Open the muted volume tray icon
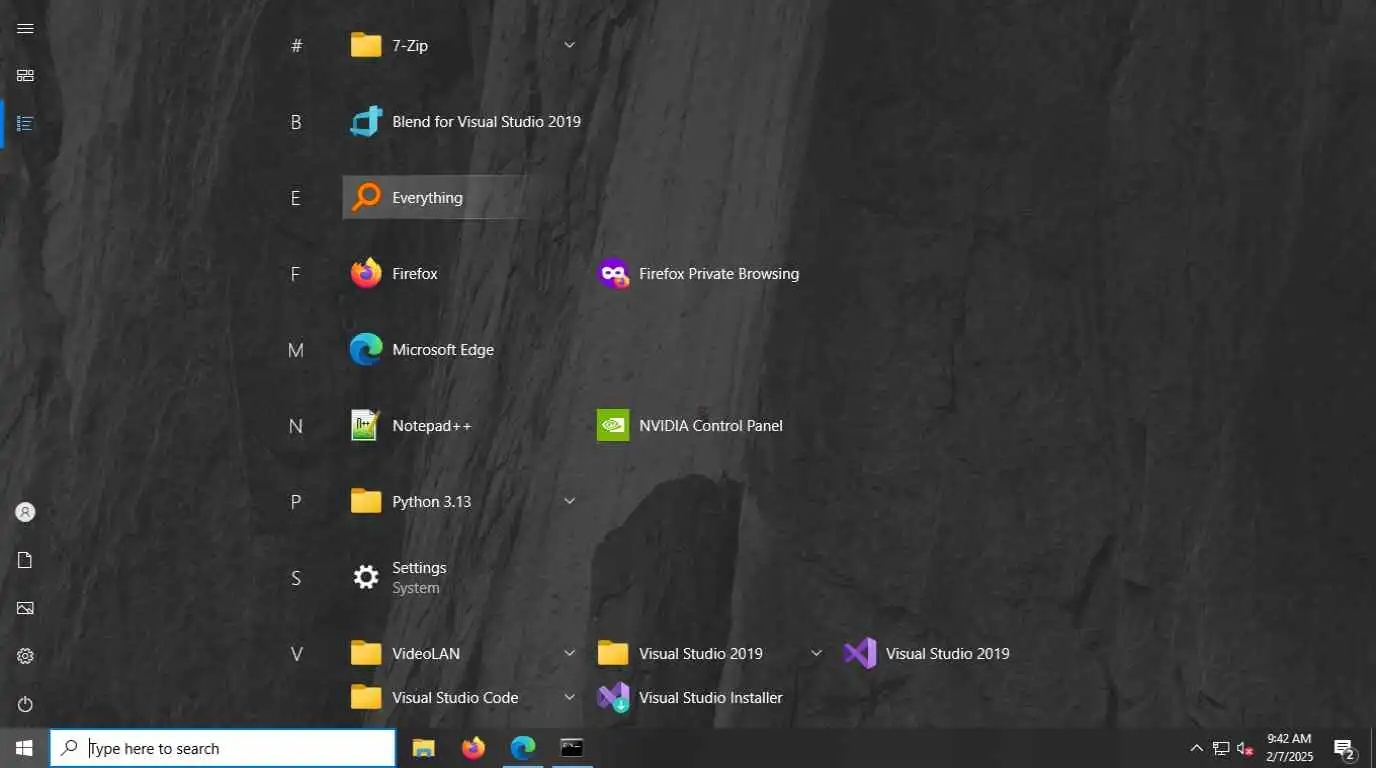The height and width of the screenshot is (768, 1376). pyautogui.click(x=1245, y=748)
